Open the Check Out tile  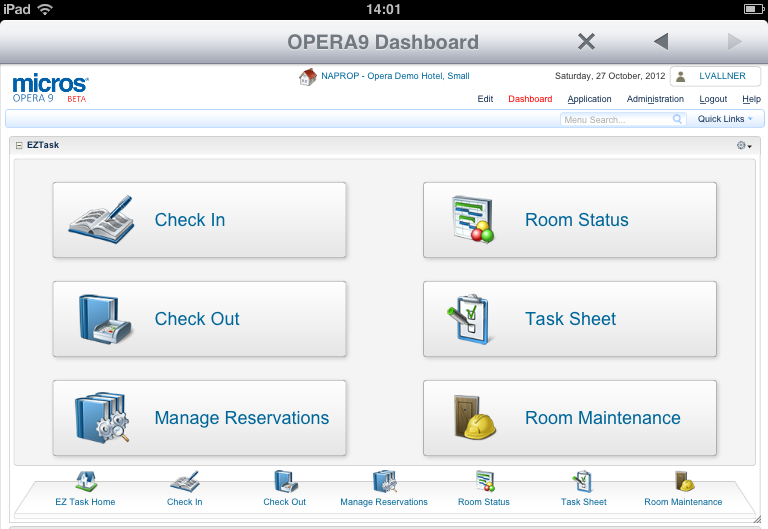pyautogui.click(x=199, y=319)
